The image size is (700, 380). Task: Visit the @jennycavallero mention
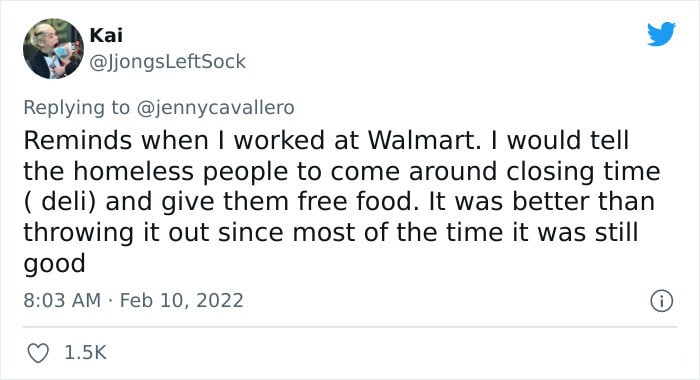click(215, 108)
